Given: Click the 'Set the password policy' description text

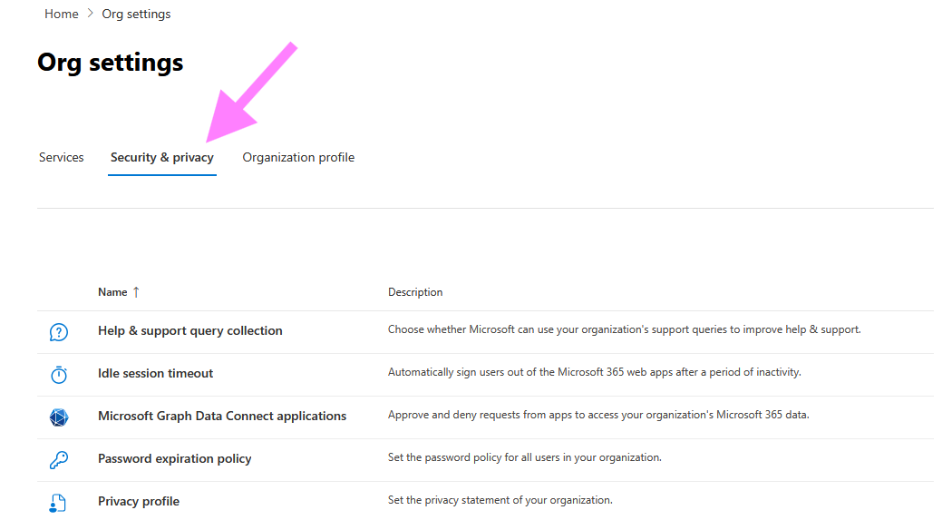Looking at the screenshot, I should pyautogui.click(x=524, y=458).
